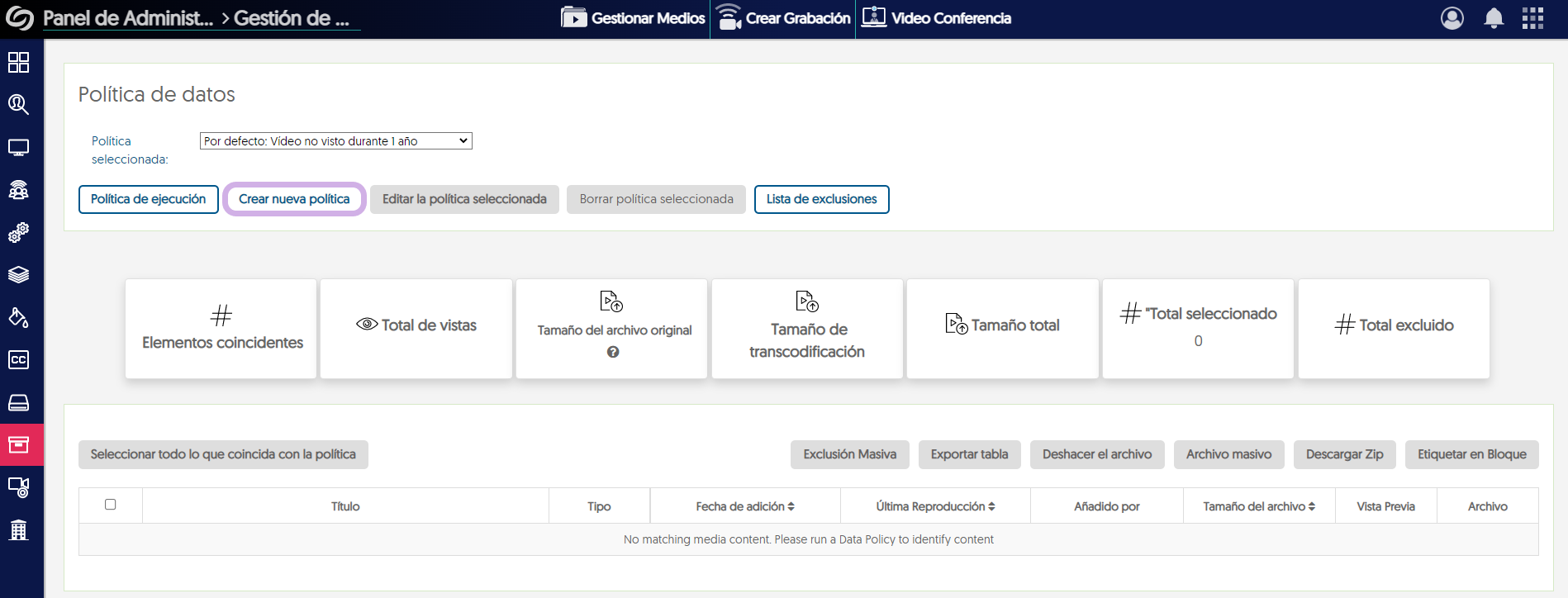Viewport: 1568px width, 598px height.
Task: Click the layers stack icon in sidebar
Action: (18, 275)
